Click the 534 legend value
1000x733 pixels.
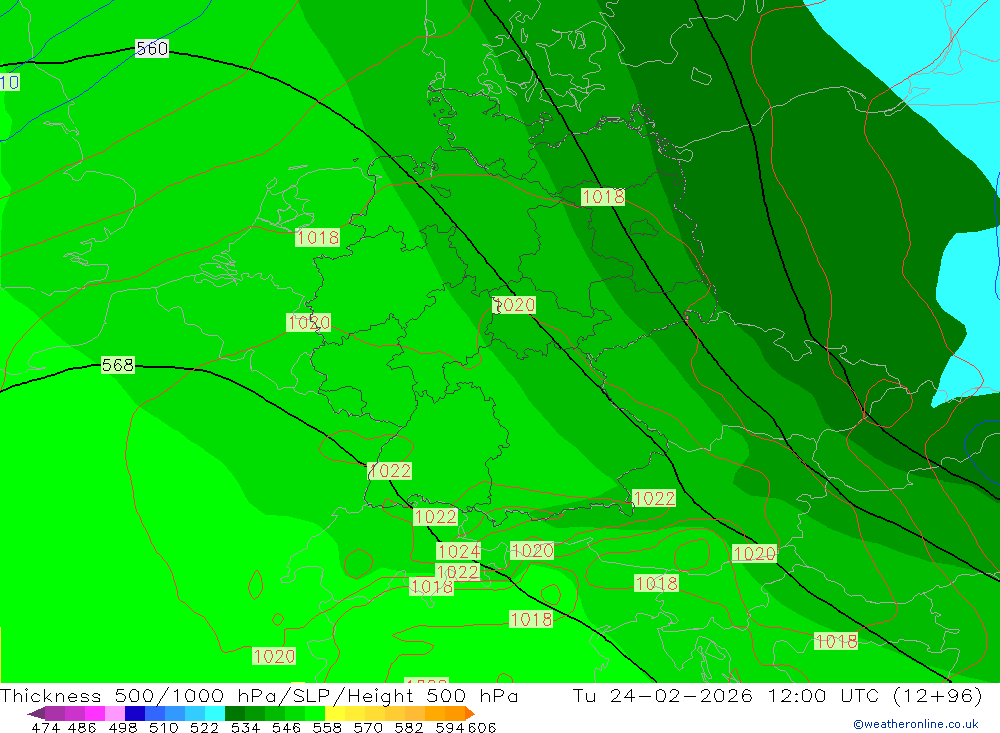tap(246, 727)
